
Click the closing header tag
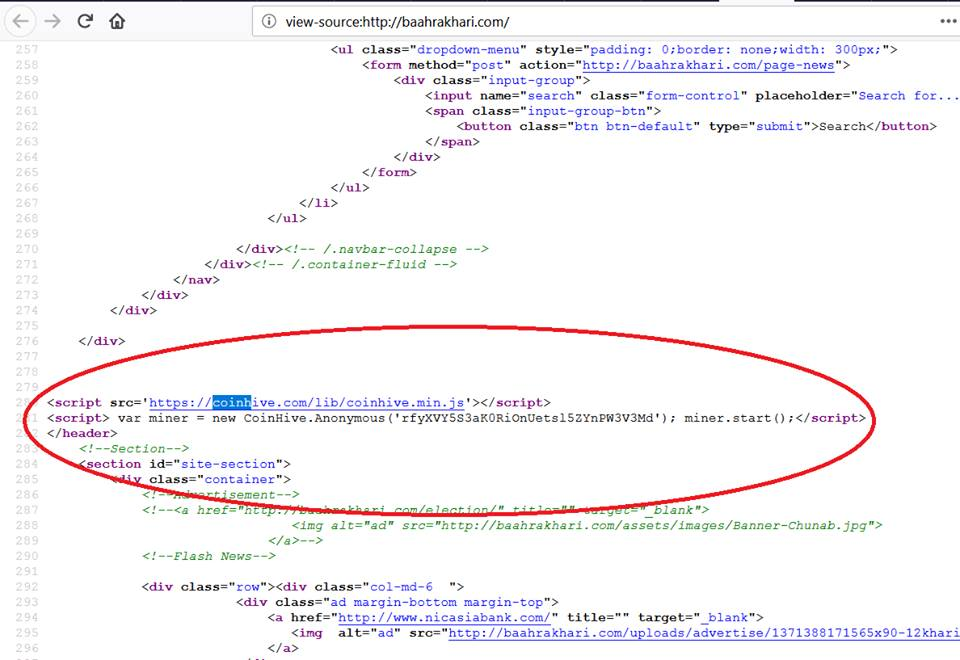[82, 433]
